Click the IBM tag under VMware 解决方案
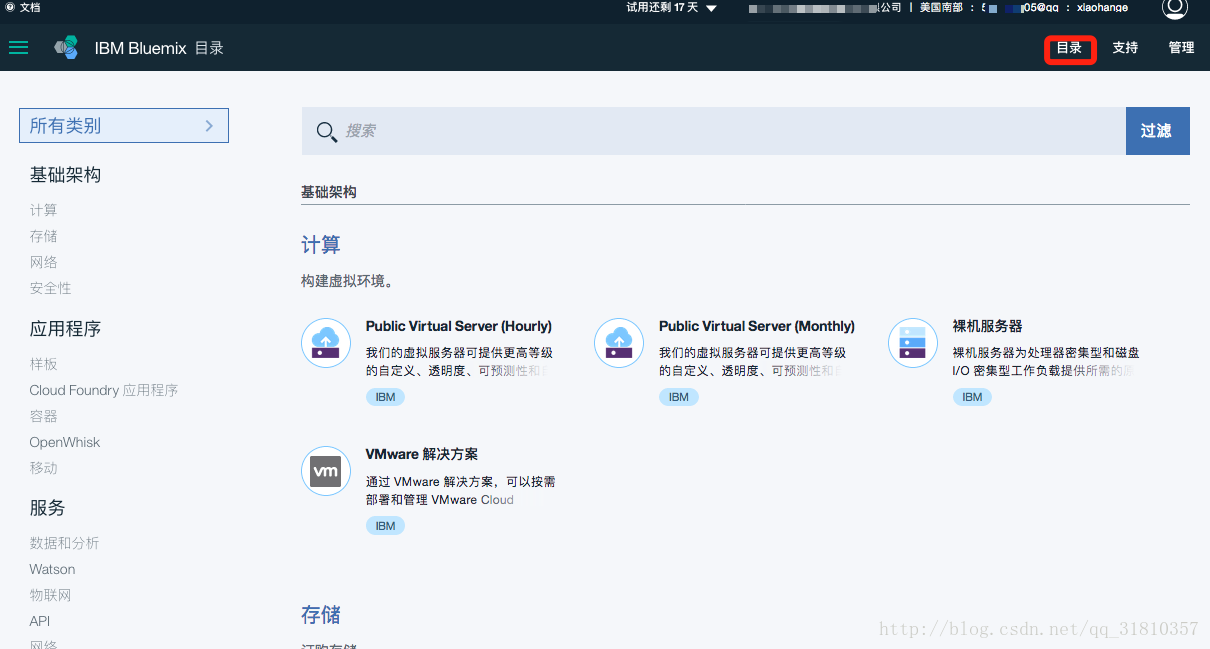The image size is (1210, 649). coord(385,525)
